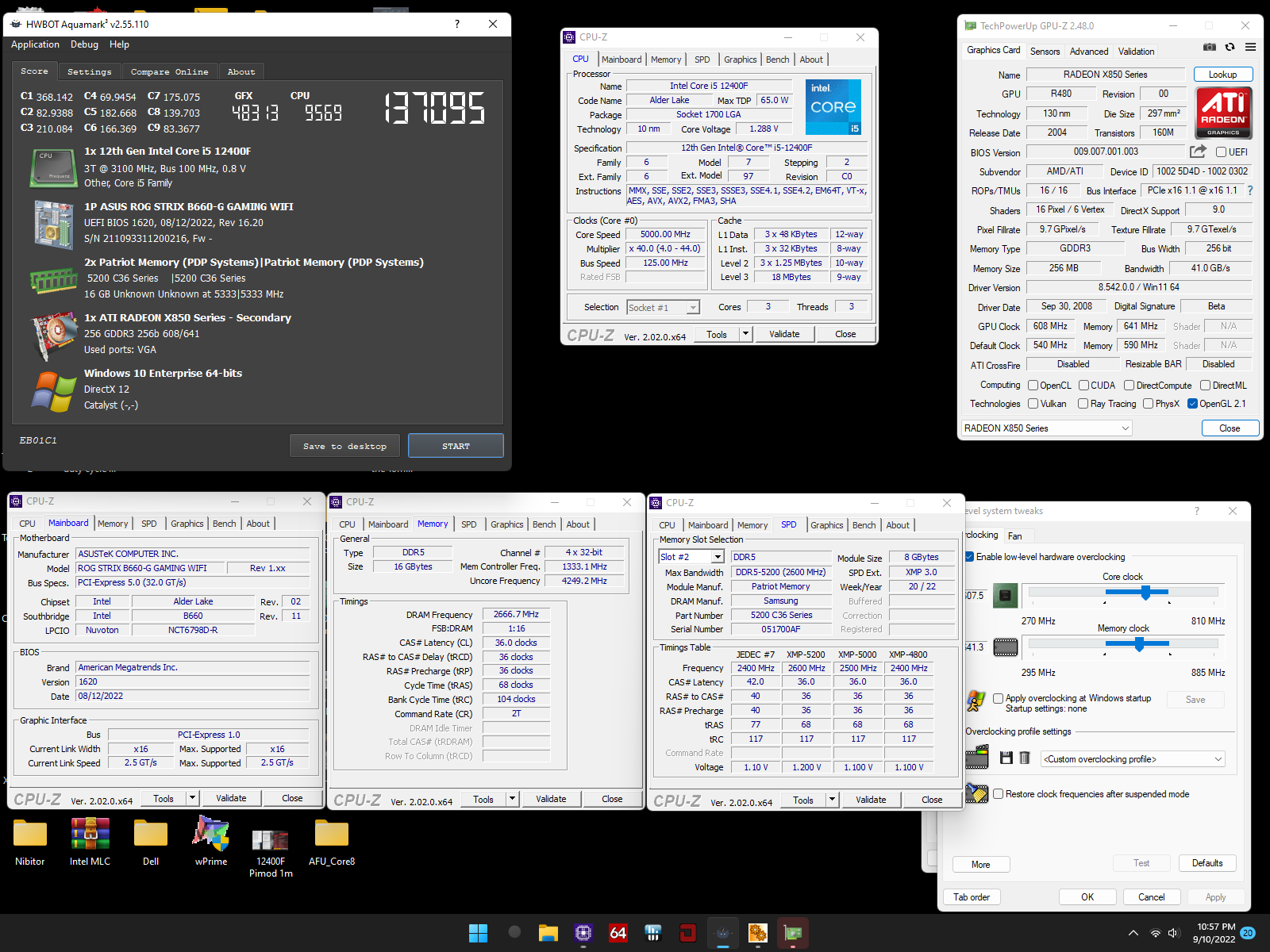Click the GPU-Z screenshot camera icon
This screenshot has width=1270, height=952.
click(x=1209, y=48)
